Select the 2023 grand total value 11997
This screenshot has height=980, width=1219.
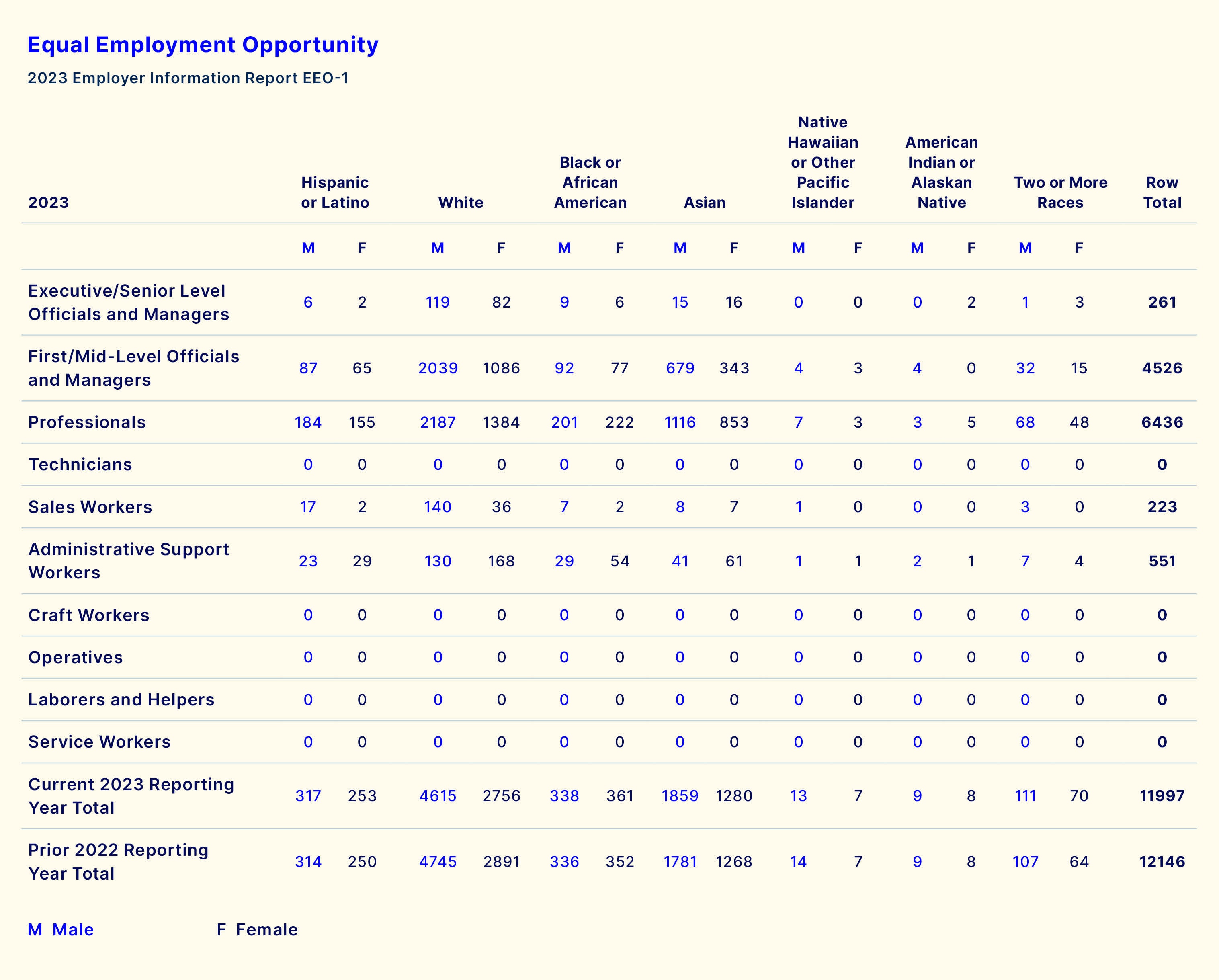coord(1162,795)
